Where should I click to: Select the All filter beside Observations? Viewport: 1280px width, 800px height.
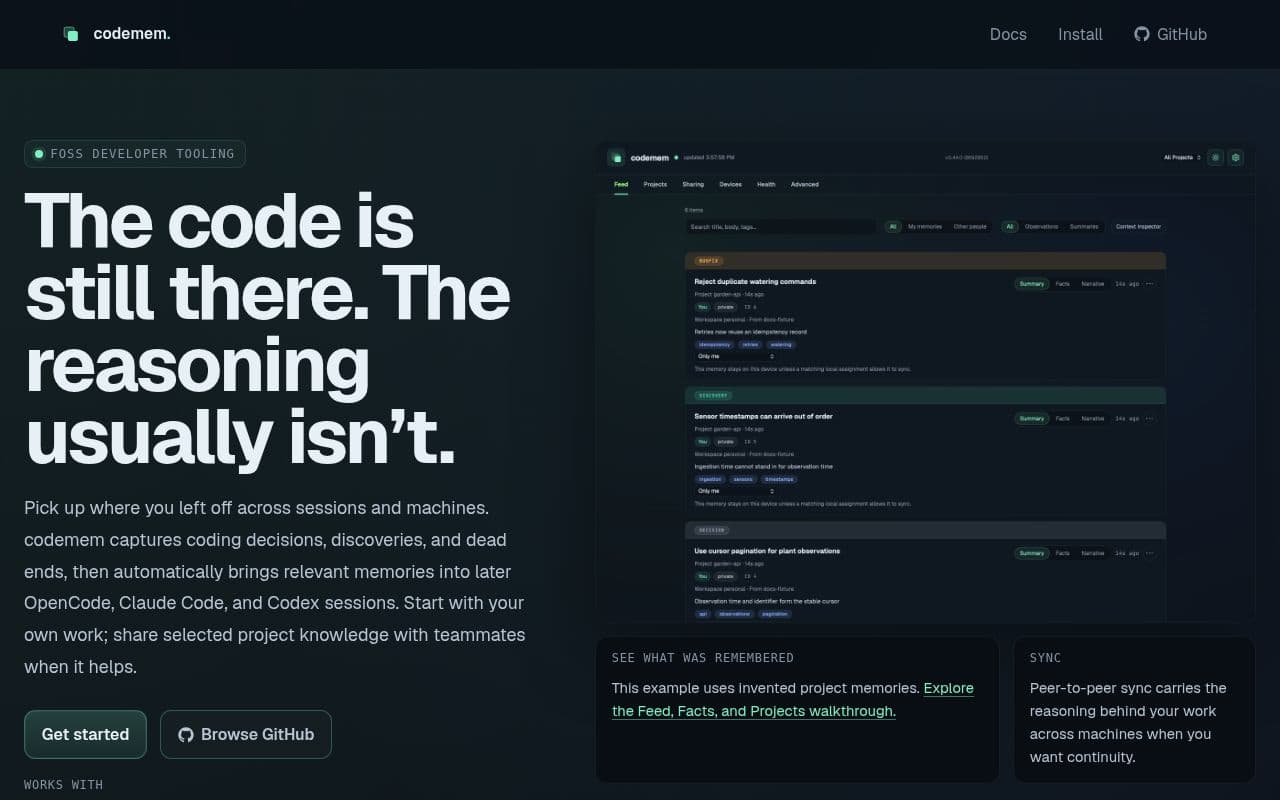[1010, 227]
